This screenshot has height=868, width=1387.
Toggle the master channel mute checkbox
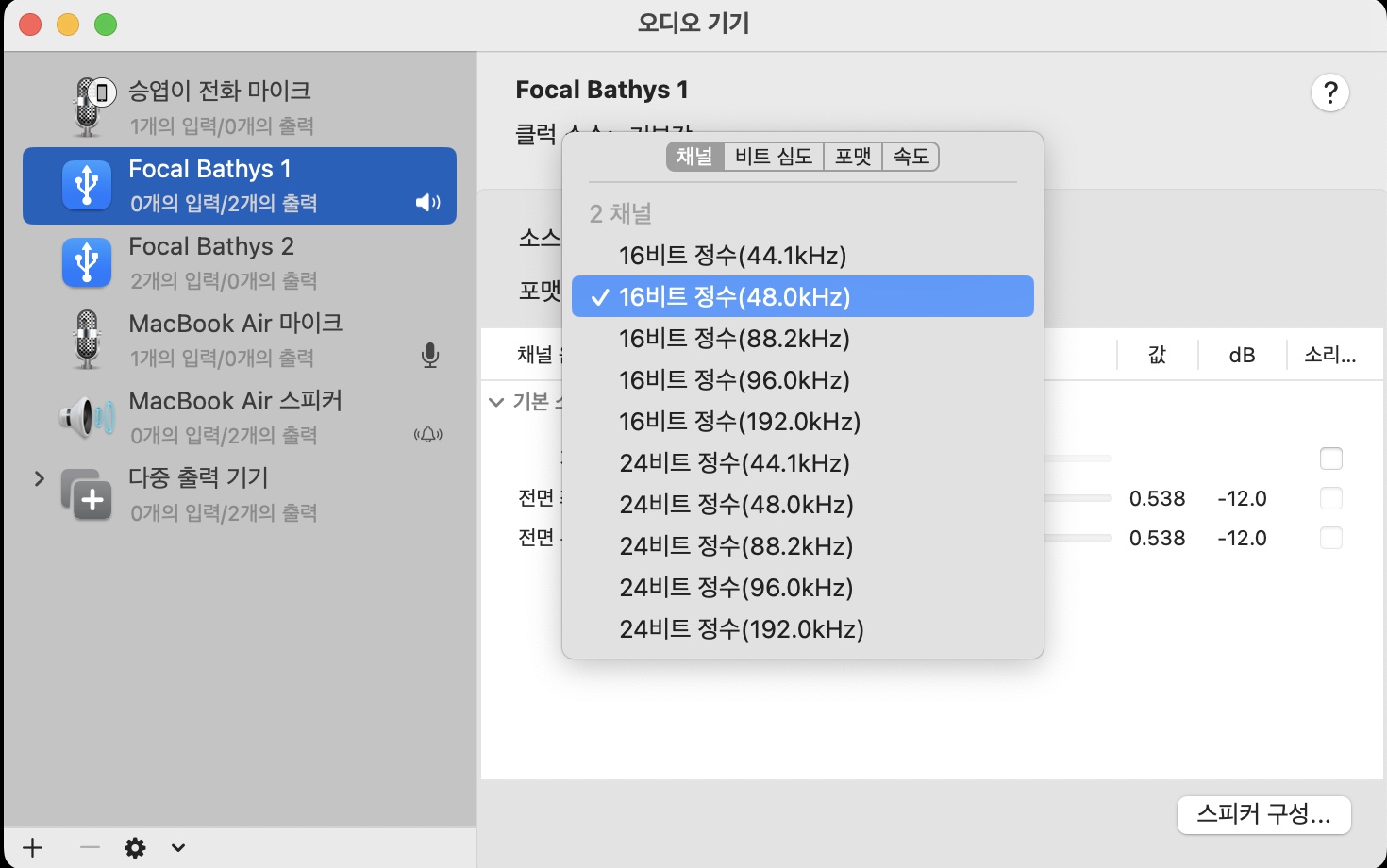point(1331,459)
